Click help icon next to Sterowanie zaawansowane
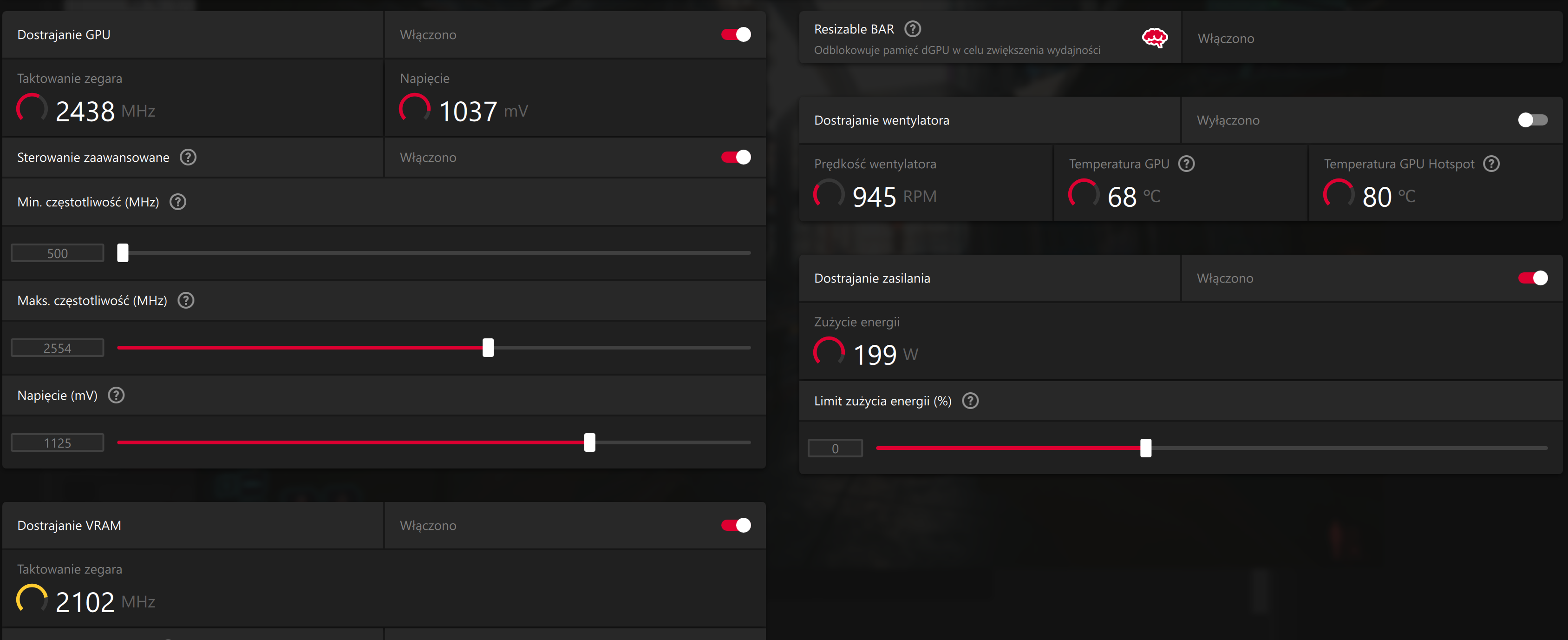The height and width of the screenshot is (640, 1568). [x=188, y=157]
